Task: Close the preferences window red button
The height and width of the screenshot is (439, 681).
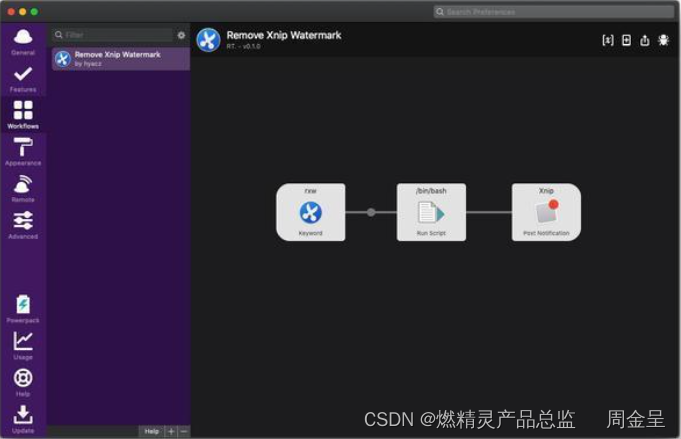Action: pos(11,12)
